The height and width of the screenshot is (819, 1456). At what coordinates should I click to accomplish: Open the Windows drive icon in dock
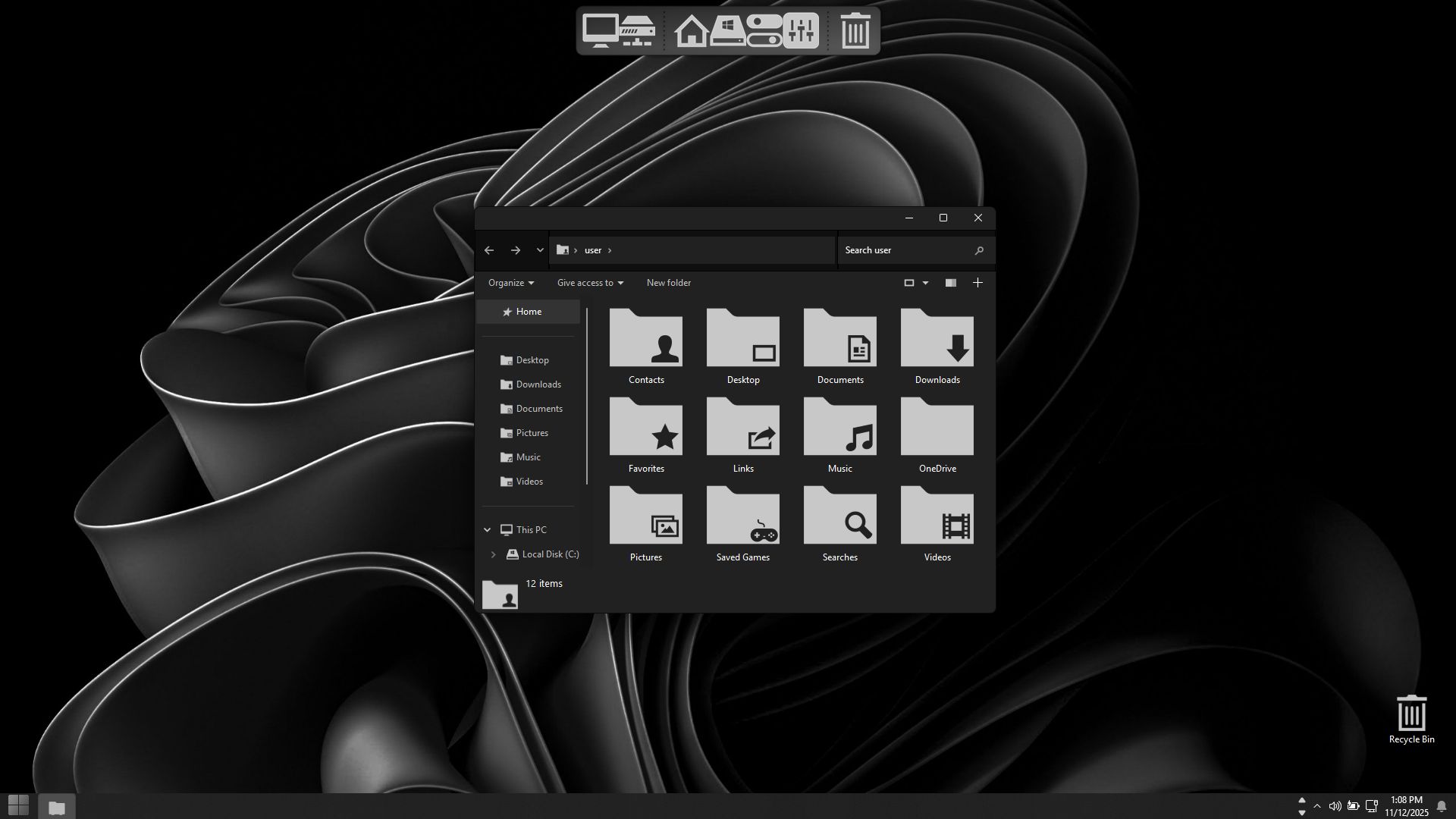pos(727,31)
